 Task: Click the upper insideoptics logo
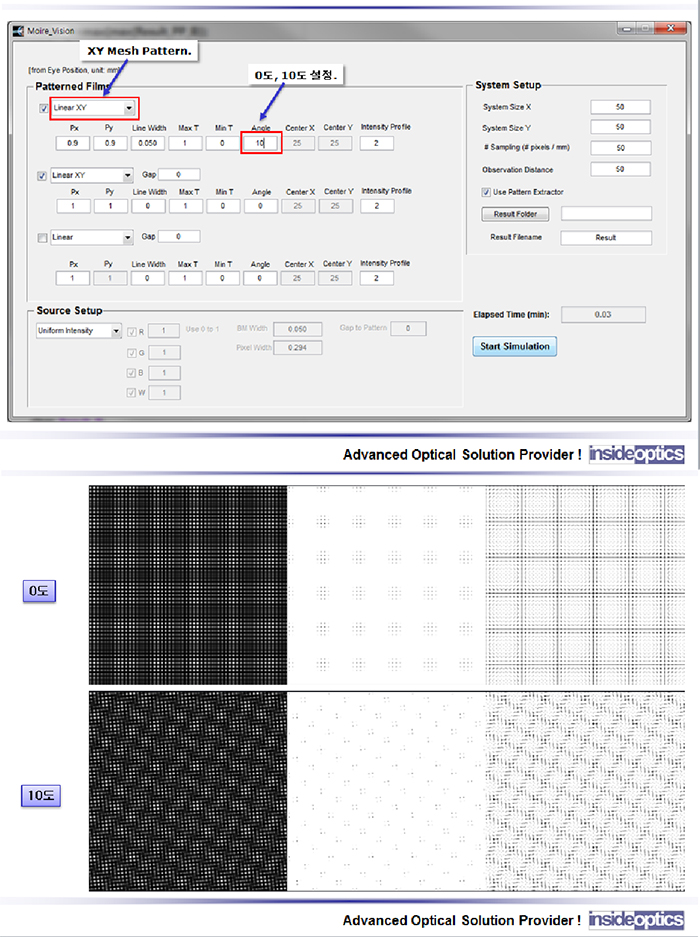(x=636, y=454)
